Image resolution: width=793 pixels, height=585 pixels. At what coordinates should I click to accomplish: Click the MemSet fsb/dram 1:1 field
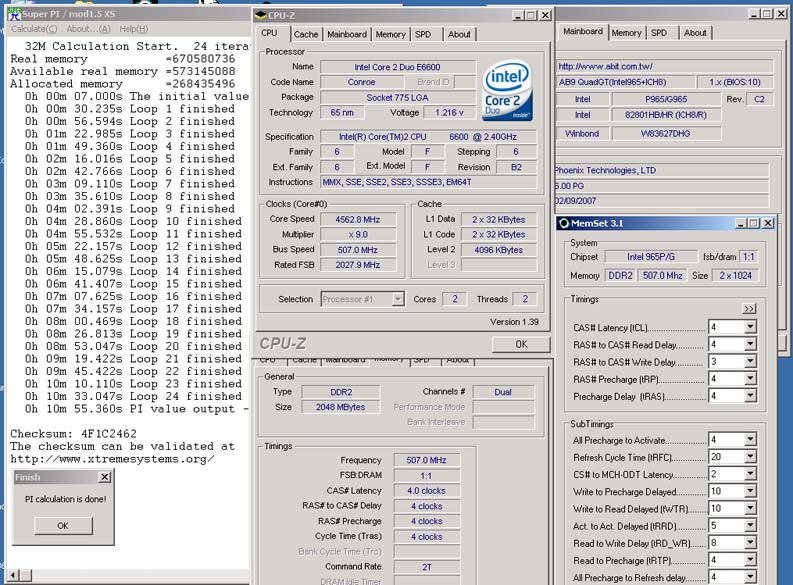pos(748,257)
